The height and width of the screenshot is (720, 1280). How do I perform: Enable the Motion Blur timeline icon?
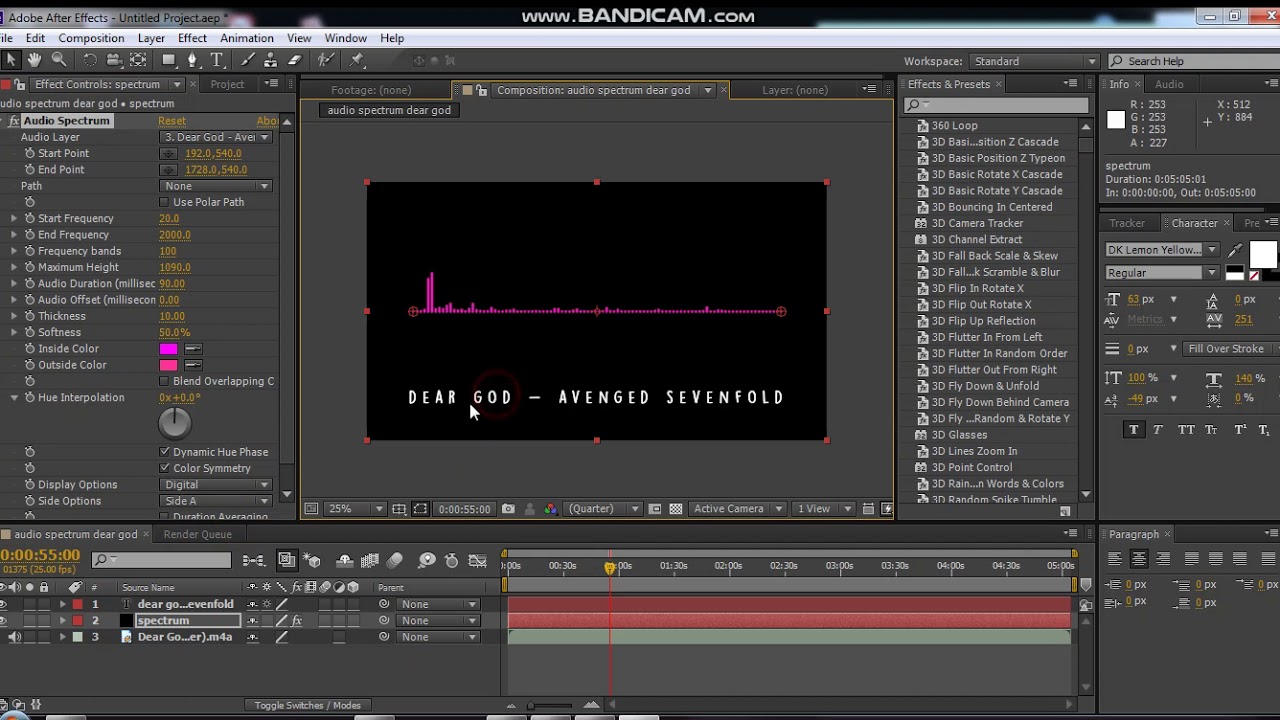pyautogui.click(x=394, y=561)
